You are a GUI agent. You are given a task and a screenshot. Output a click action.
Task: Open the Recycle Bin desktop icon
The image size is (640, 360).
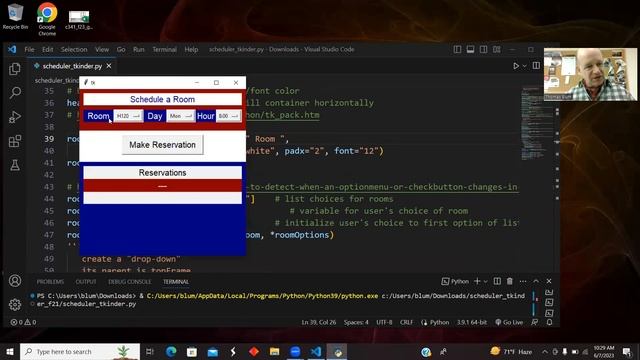click(x=16, y=17)
